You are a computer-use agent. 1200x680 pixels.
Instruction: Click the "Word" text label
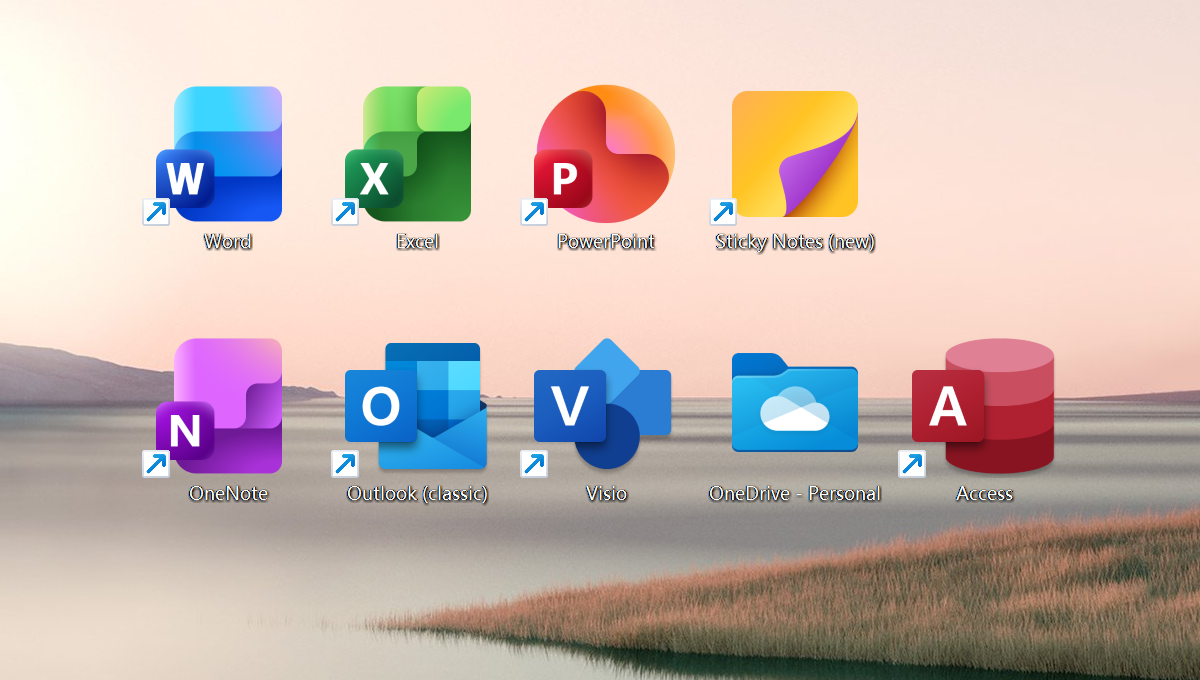(x=227, y=242)
